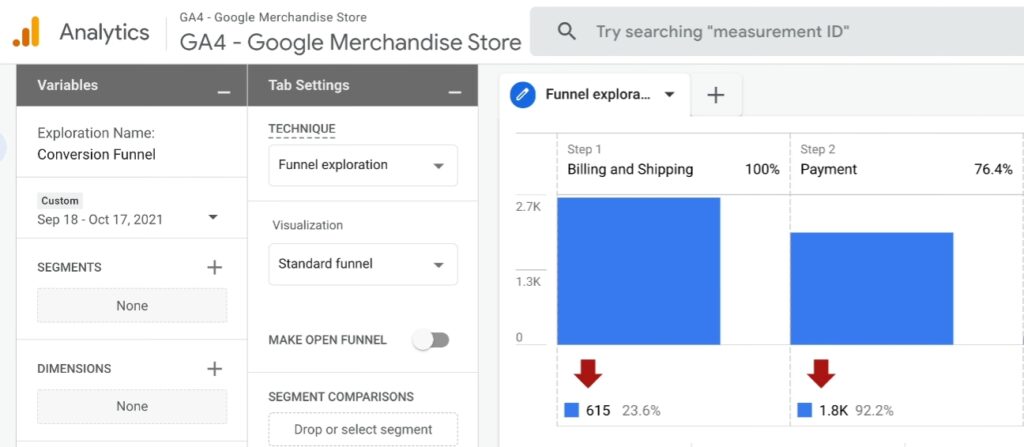Image resolution: width=1024 pixels, height=447 pixels.
Task: Add a new exploration tab
Action: (x=715, y=95)
